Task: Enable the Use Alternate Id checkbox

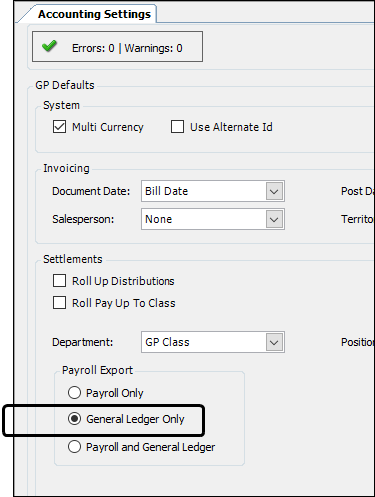Action: click(177, 127)
